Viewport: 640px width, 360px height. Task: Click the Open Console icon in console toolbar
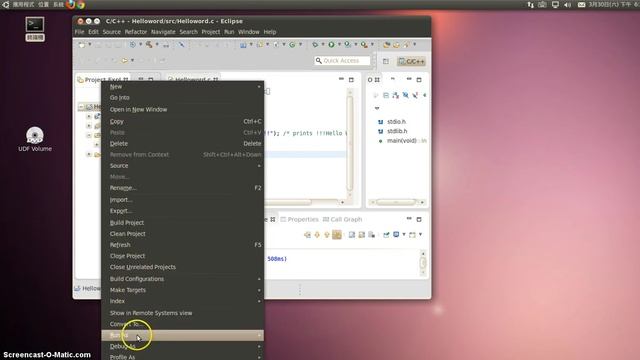412,235
